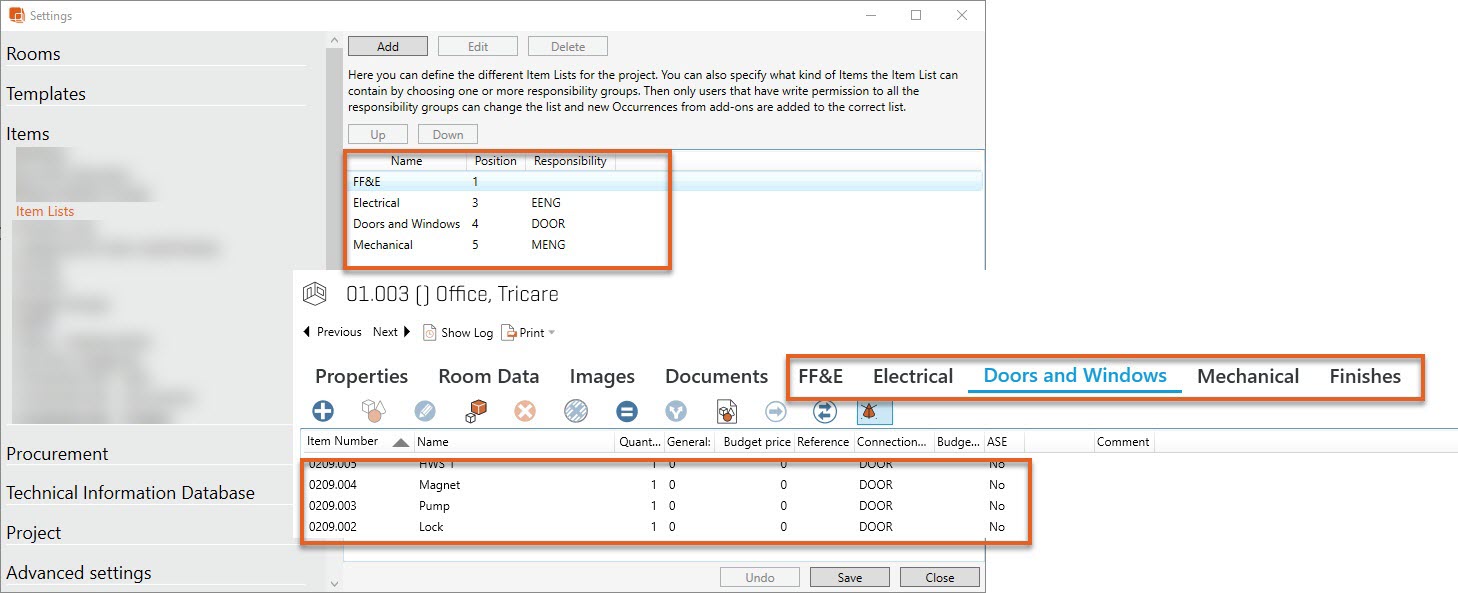Click the pencil edit icon
This screenshot has height=593, width=1458.
pyautogui.click(x=425, y=411)
